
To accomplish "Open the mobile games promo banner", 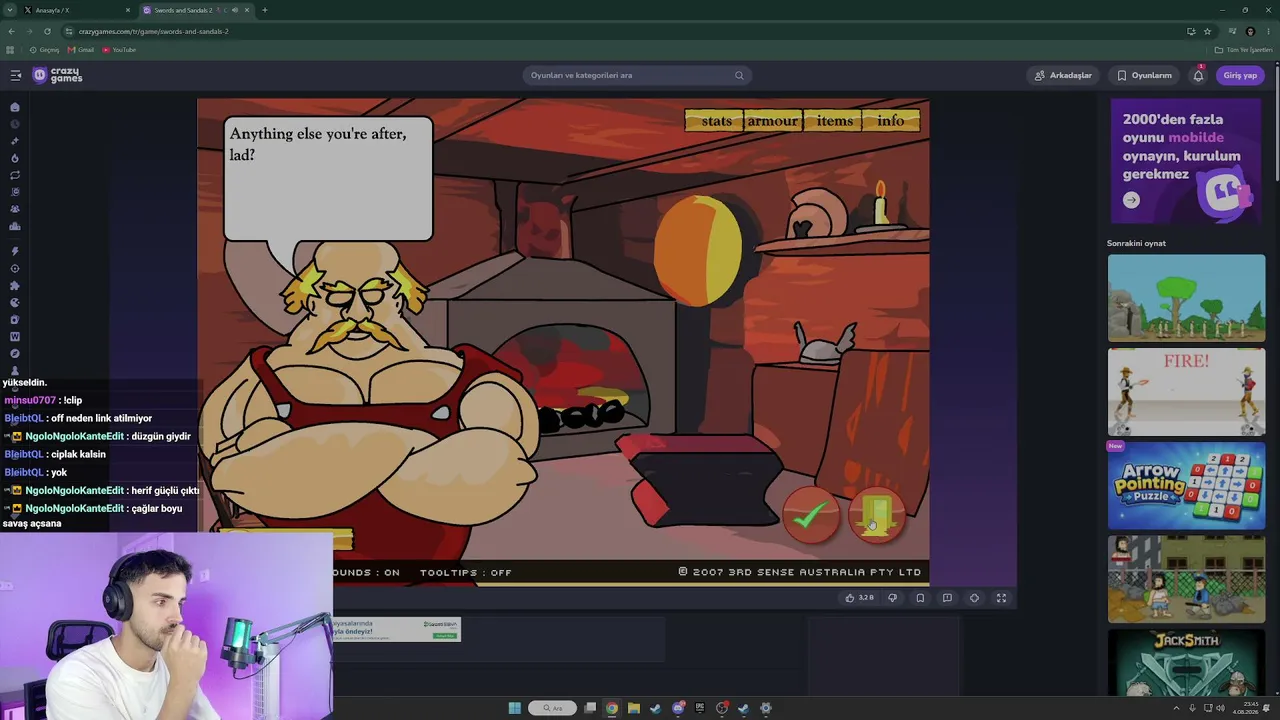I will pos(1186,160).
